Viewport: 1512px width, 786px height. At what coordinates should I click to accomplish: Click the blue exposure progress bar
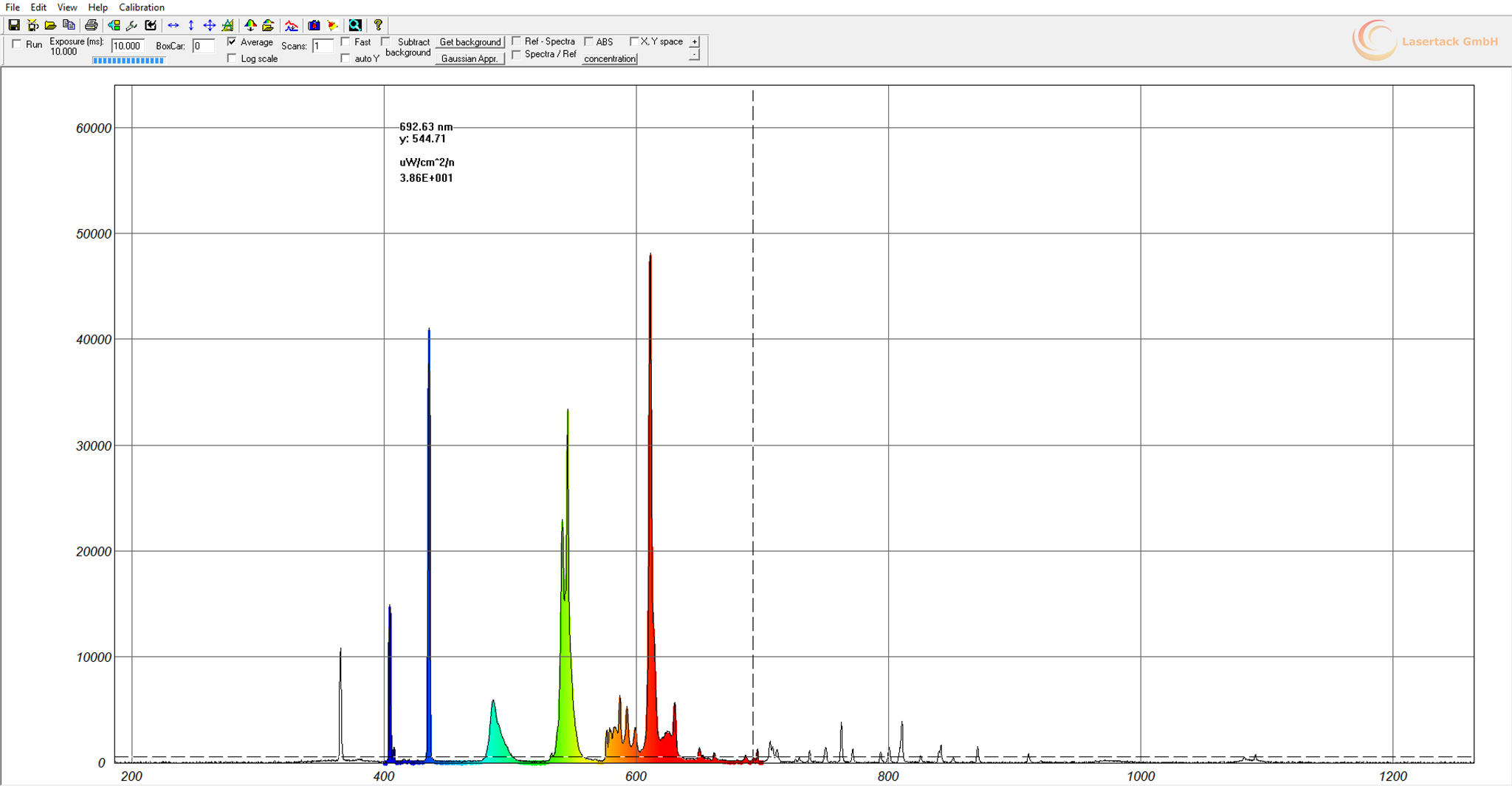click(128, 61)
